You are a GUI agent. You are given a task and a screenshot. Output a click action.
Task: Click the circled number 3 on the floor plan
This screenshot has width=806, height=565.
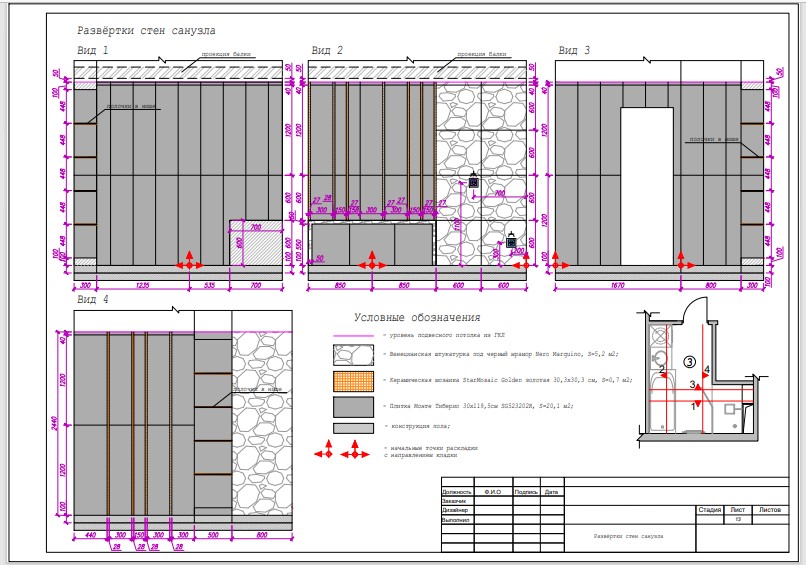pyautogui.click(x=689, y=362)
